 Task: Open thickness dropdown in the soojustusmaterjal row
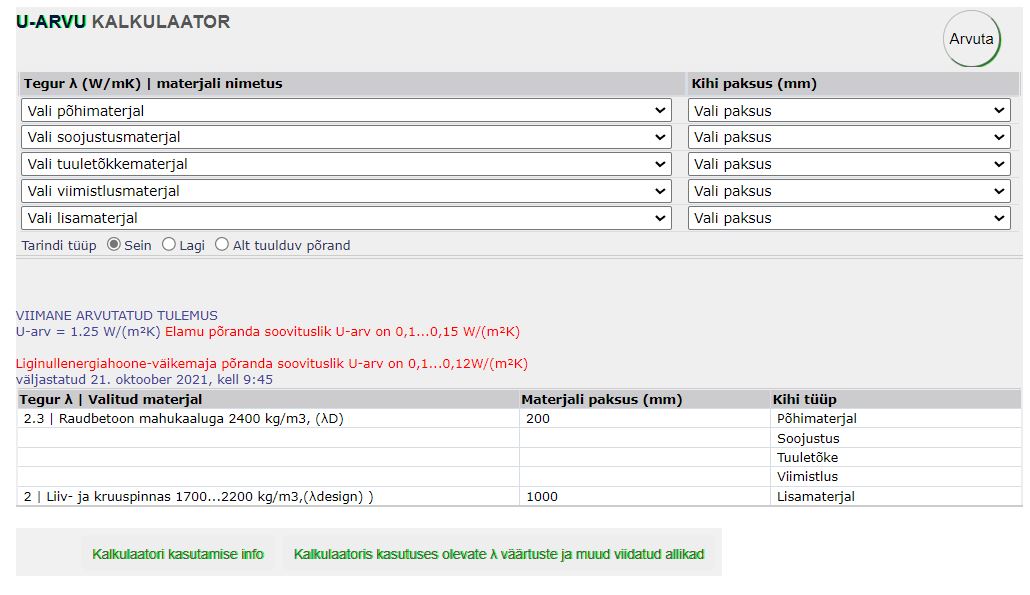849,138
